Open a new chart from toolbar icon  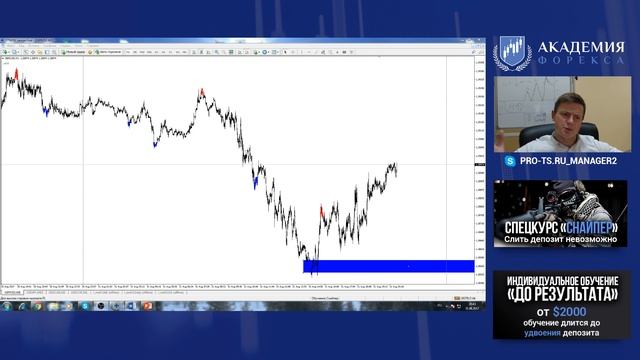(x=5, y=52)
